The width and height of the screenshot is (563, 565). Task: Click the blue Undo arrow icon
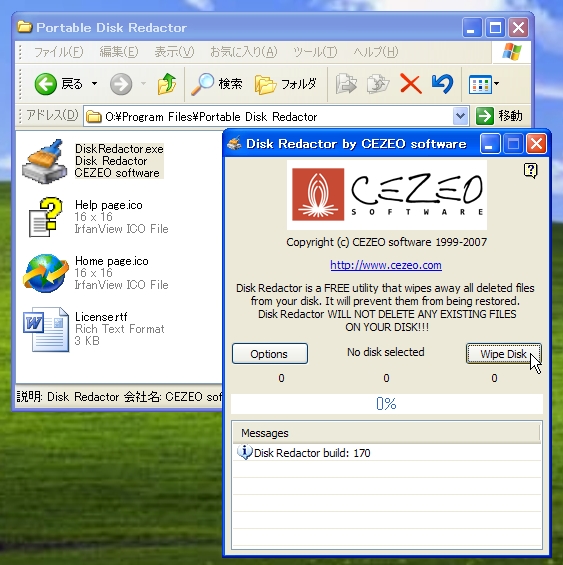coord(442,84)
